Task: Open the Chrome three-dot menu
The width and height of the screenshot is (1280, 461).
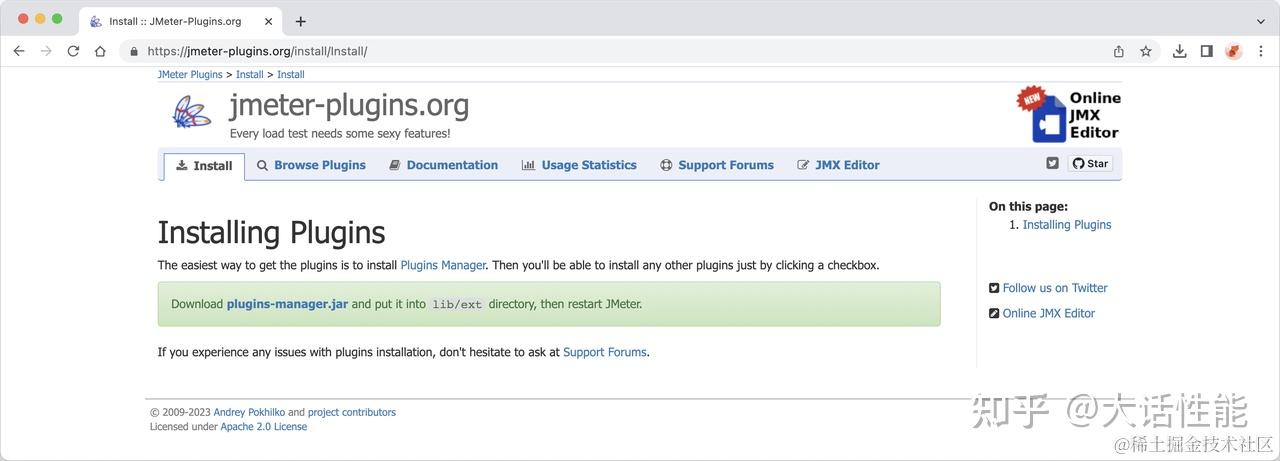Action: pyautogui.click(x=1261, y=51)
